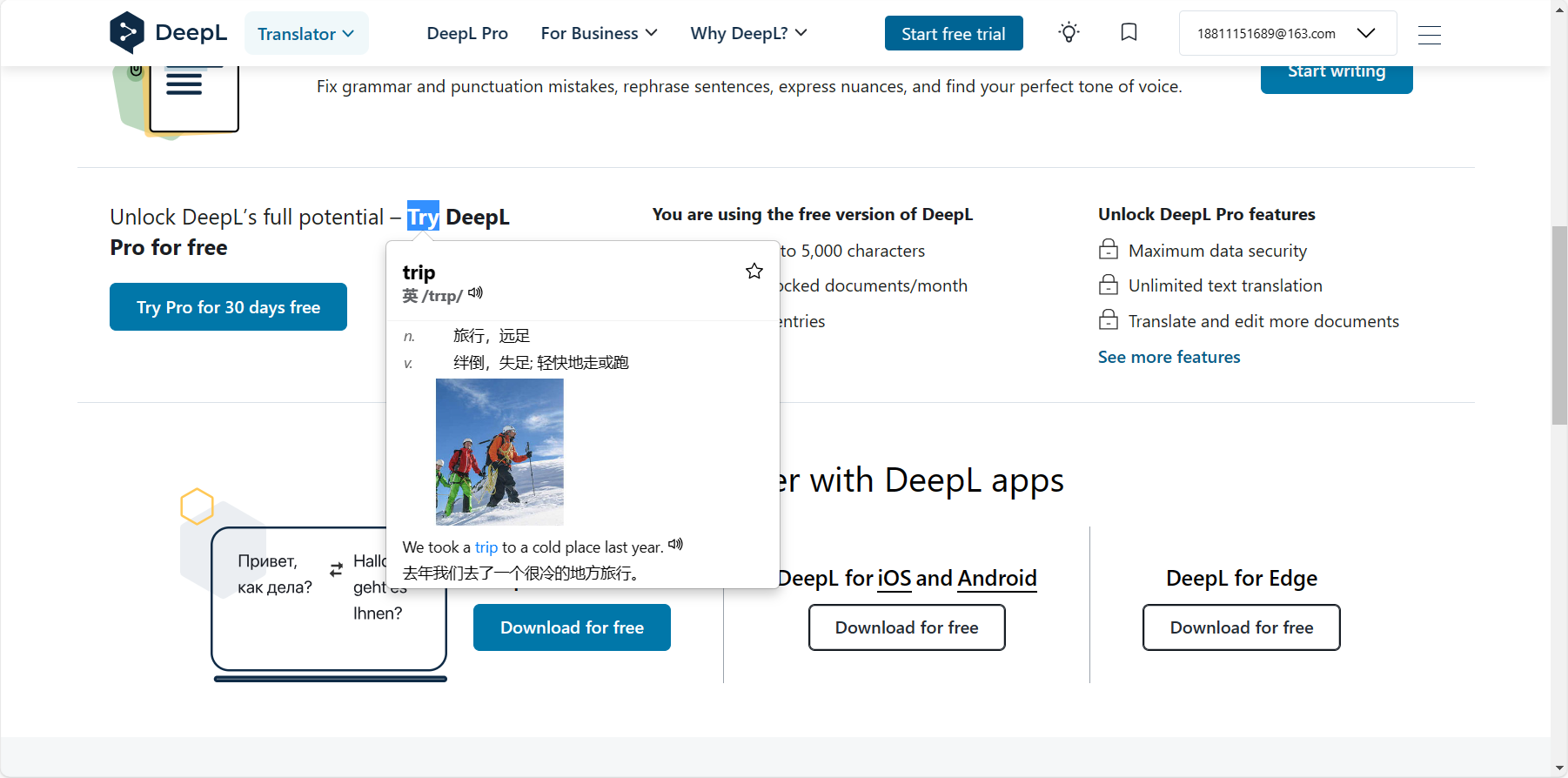The height and width of the screenshot is (778, 1568).
Task: Expand the For Business menu
Action: [599, 33]
